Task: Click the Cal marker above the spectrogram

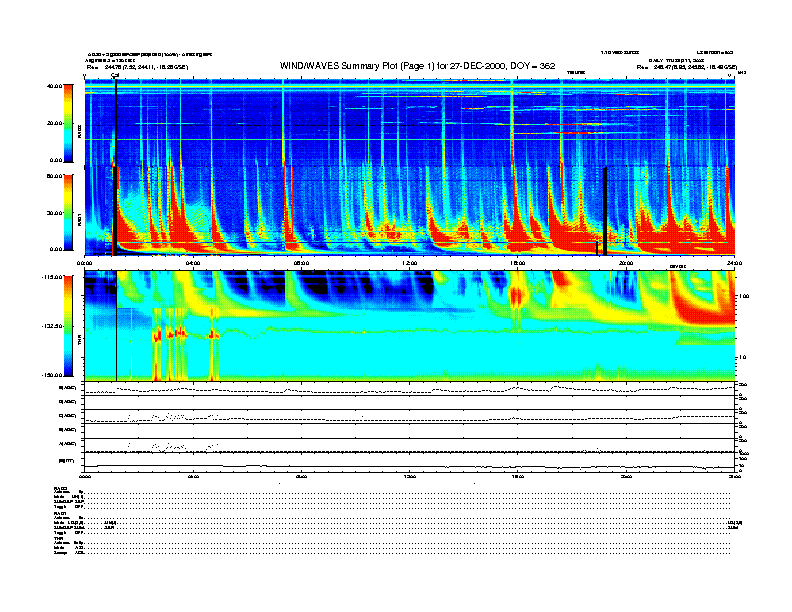Action: click(x=115, y=75)
